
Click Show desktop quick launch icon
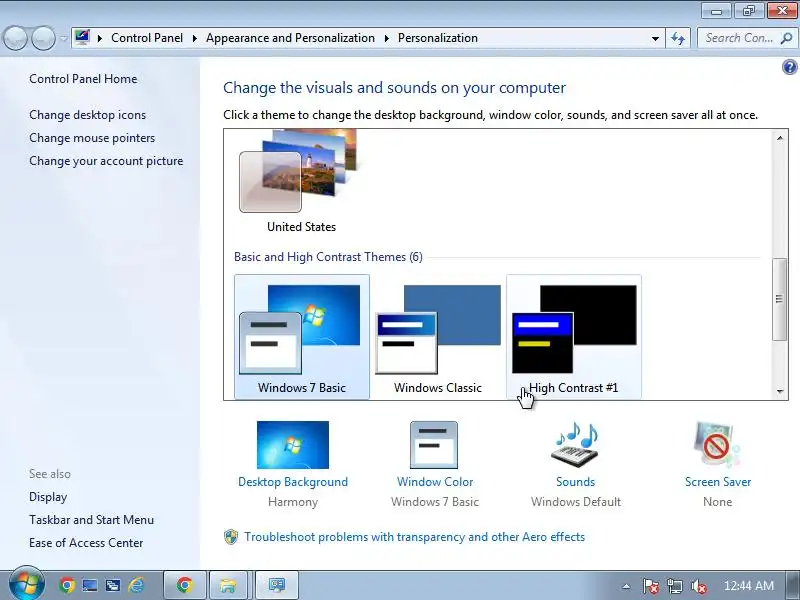pyautogui.click(x=90, y=585)
